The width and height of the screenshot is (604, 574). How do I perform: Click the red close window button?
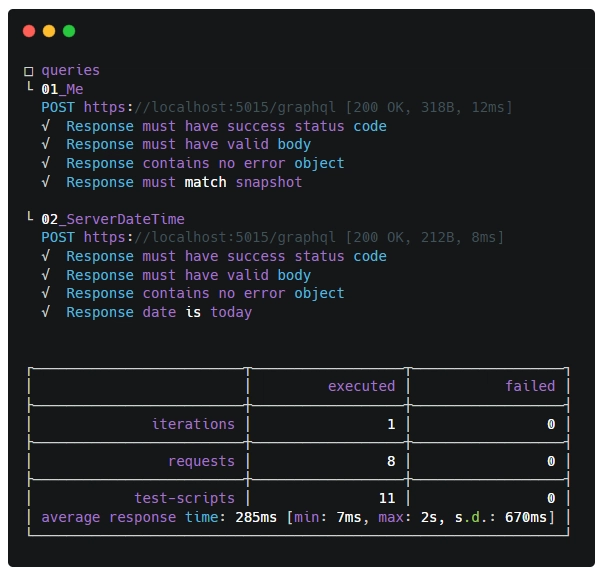pyautogui.click(x=29, y=31)
